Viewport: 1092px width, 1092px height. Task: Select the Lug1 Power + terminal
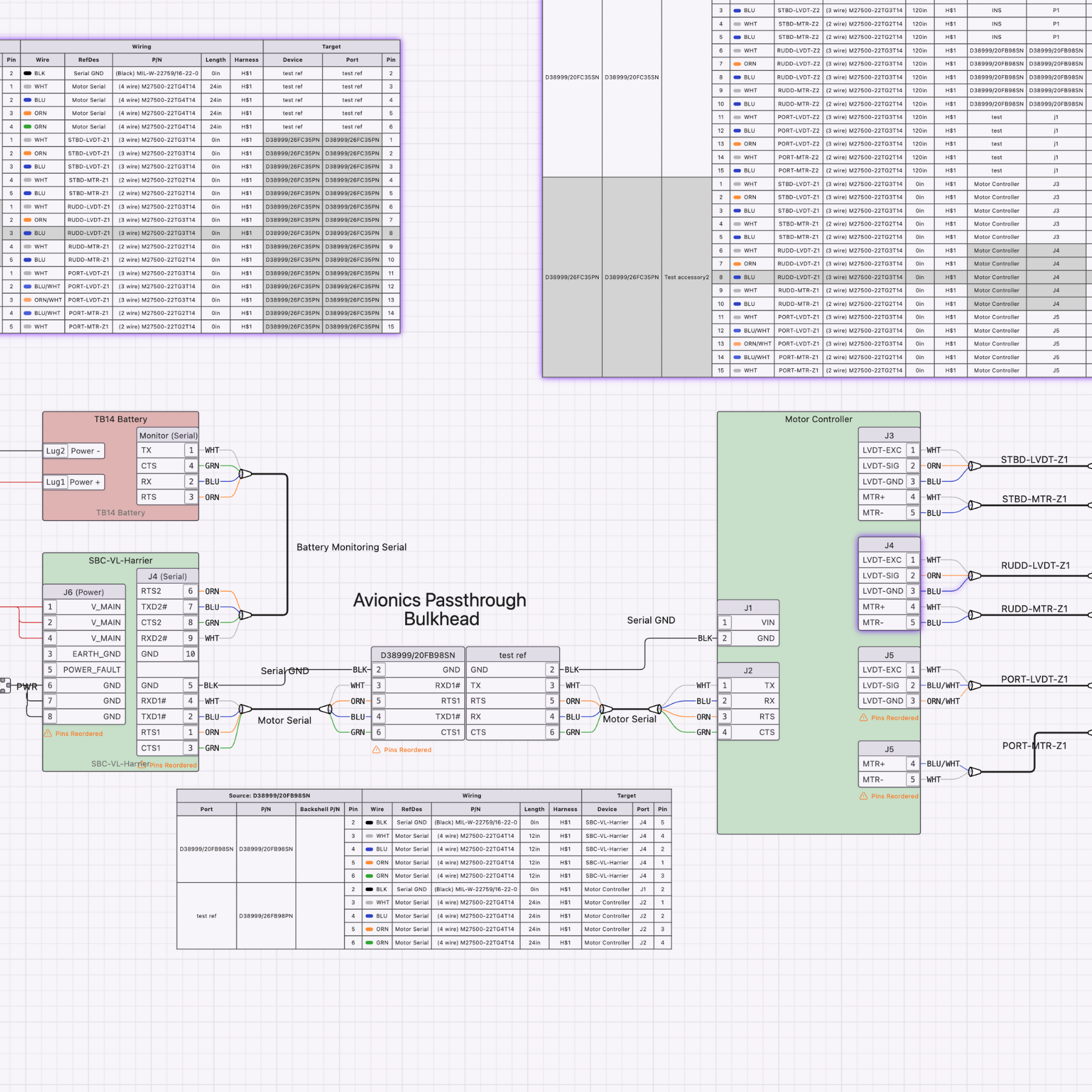[74, 482]
